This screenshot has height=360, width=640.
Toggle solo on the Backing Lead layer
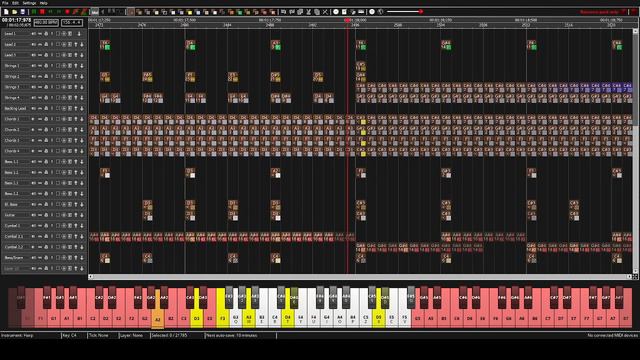(x=52, y=108)
